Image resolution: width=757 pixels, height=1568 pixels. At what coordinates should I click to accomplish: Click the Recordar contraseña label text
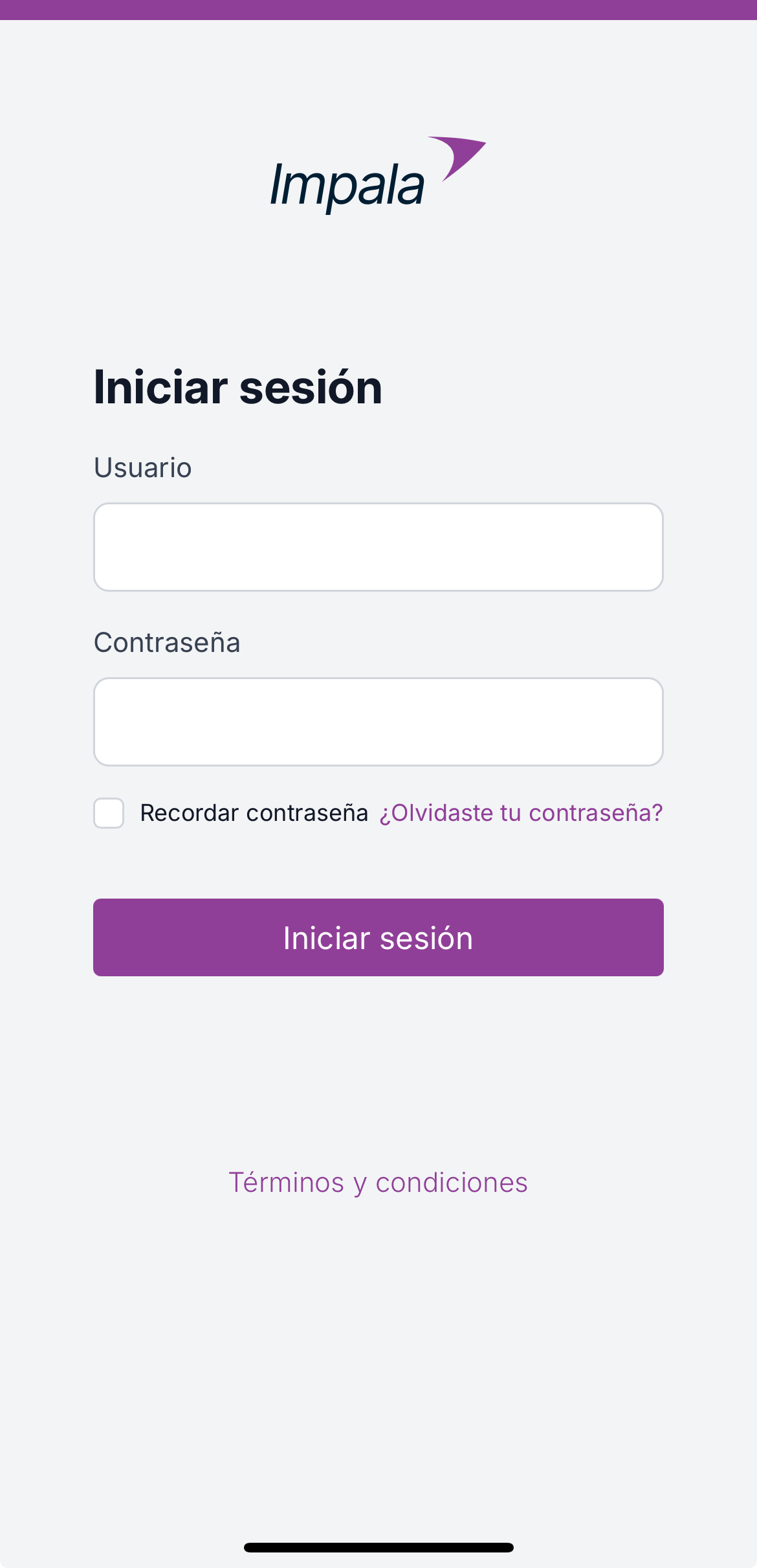click(254, 813)
